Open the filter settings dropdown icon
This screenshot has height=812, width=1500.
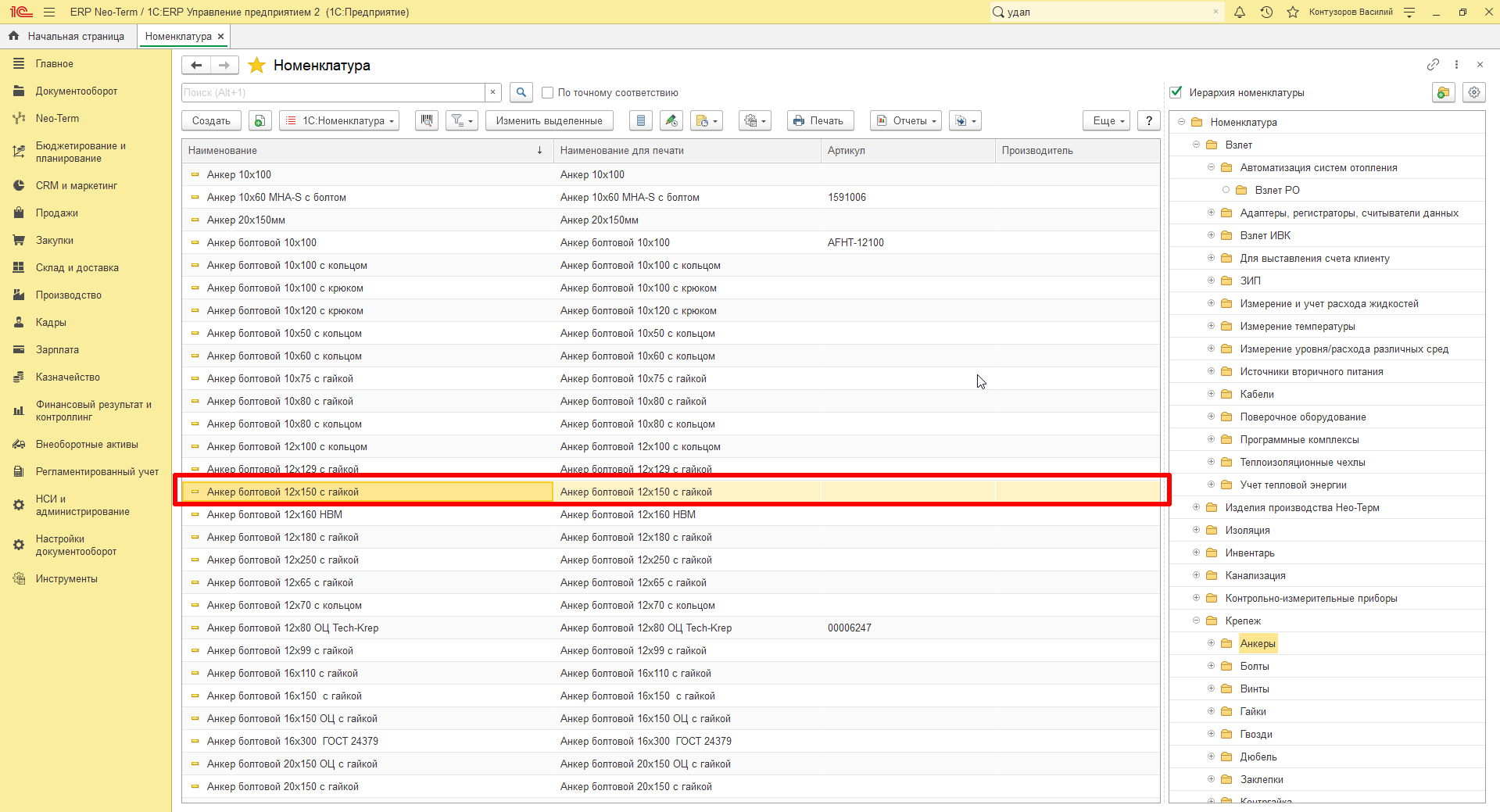point(462,120)
